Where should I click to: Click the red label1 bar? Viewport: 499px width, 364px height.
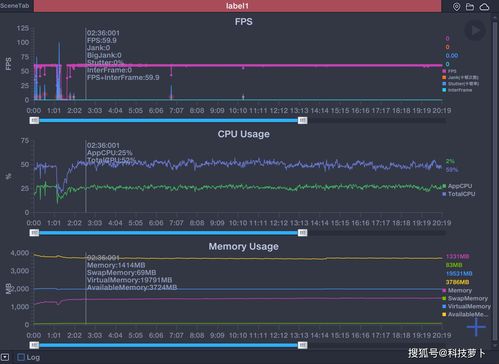237,6
